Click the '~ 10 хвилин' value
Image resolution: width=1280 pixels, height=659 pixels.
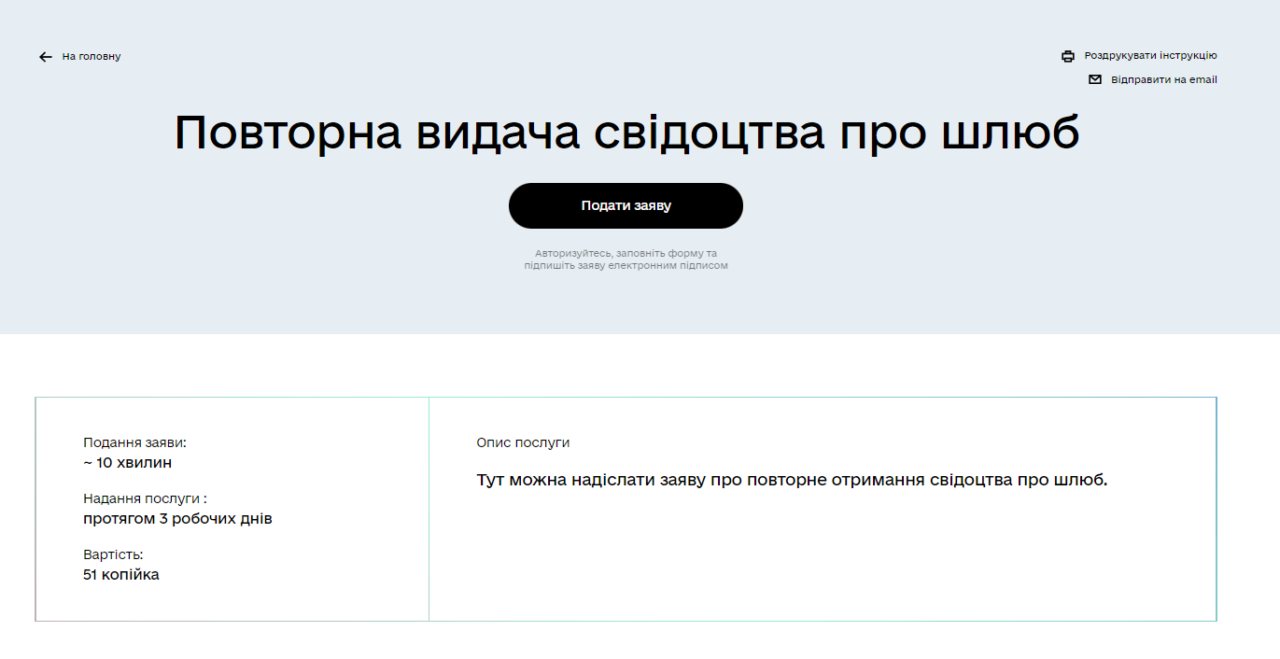(x=128, y=463)
